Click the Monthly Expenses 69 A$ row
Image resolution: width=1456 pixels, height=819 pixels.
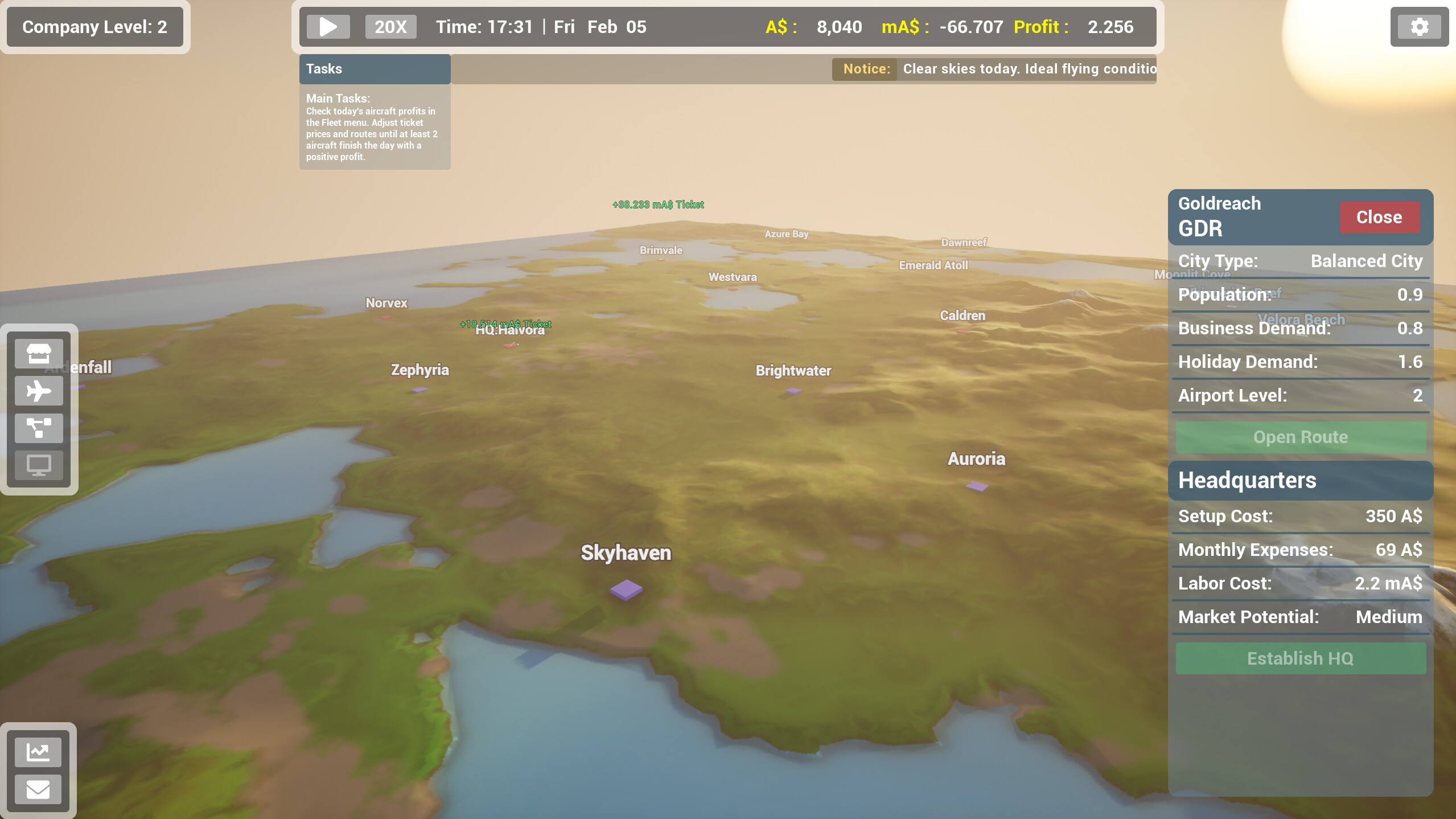point(1301,550)
